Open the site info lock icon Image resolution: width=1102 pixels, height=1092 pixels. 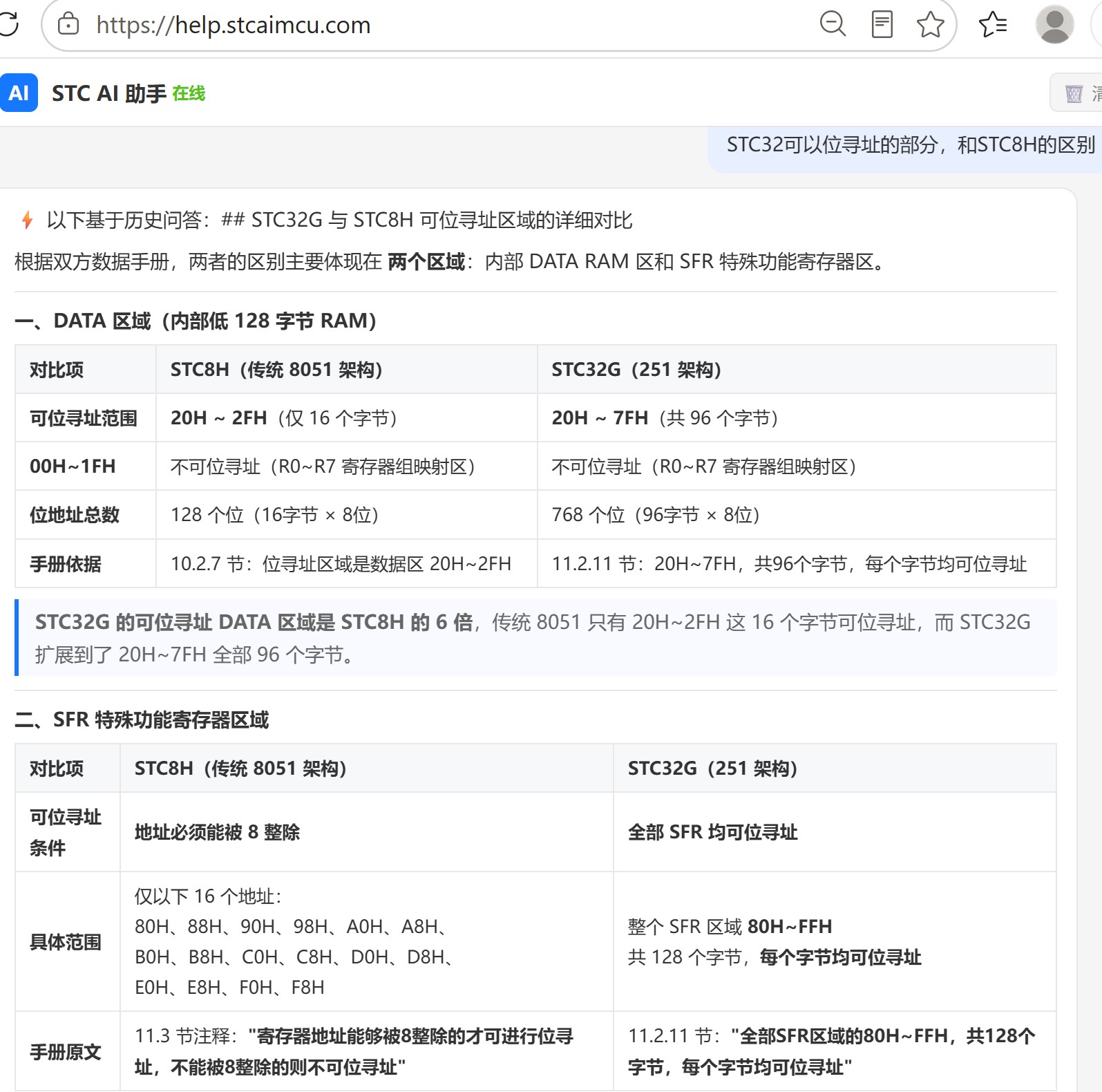tap(68, 24)
